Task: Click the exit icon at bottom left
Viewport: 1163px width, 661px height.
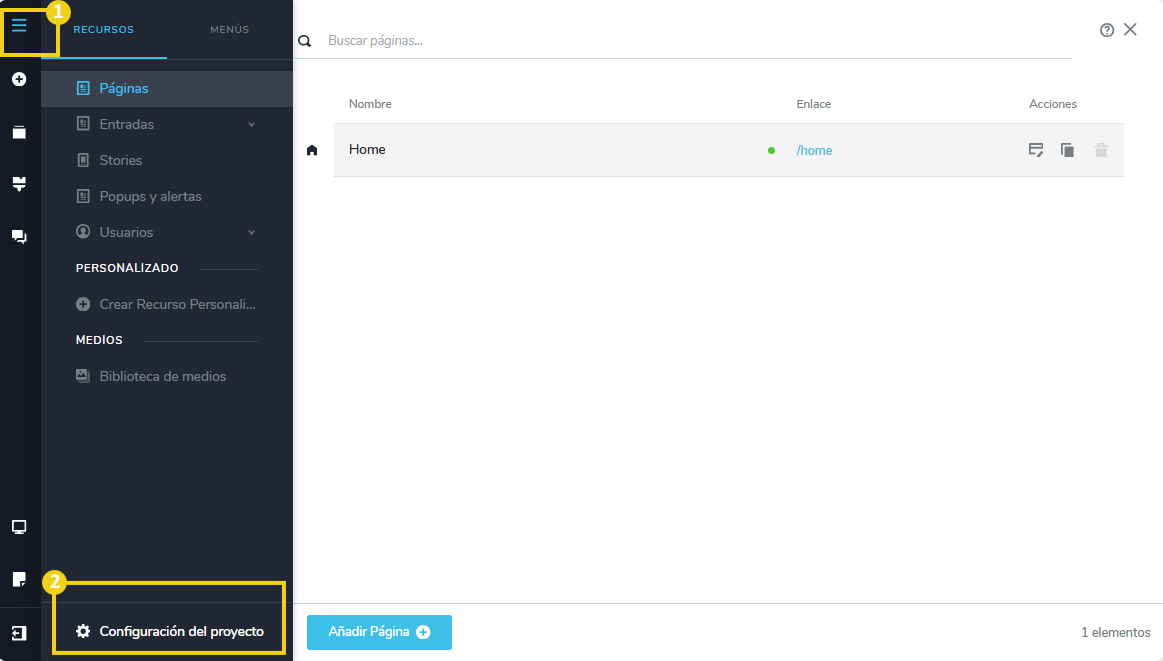Action: tap(19, 633)
